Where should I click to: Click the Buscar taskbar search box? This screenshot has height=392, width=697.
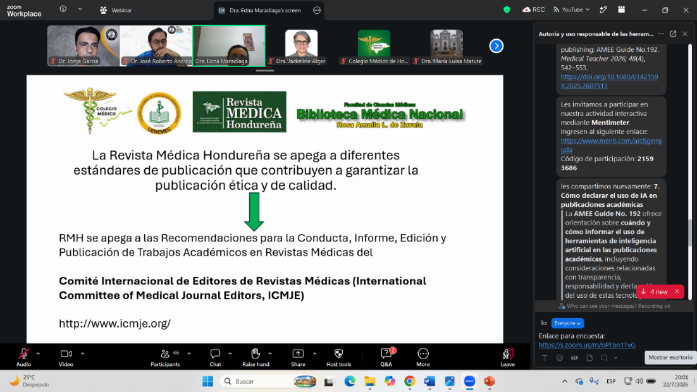[269, 381]
